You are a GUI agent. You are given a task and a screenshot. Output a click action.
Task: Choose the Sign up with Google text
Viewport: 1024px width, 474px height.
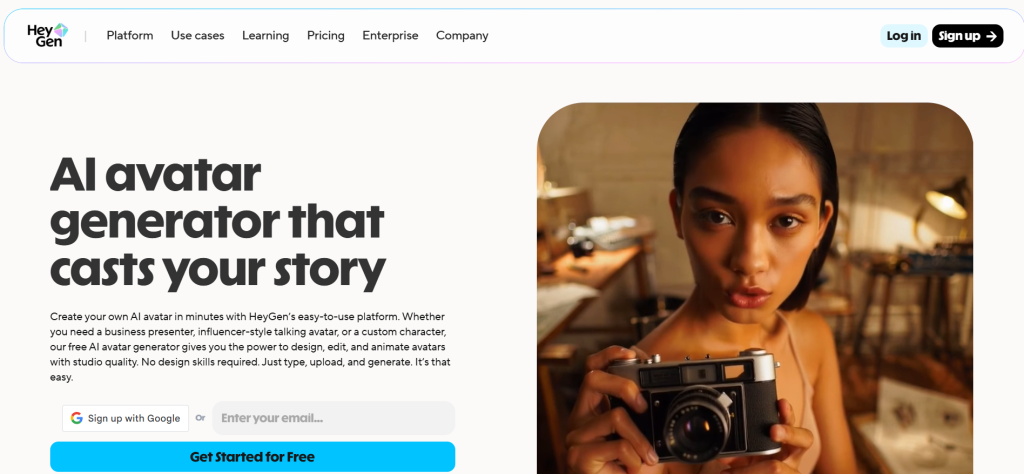pos(134,418)
